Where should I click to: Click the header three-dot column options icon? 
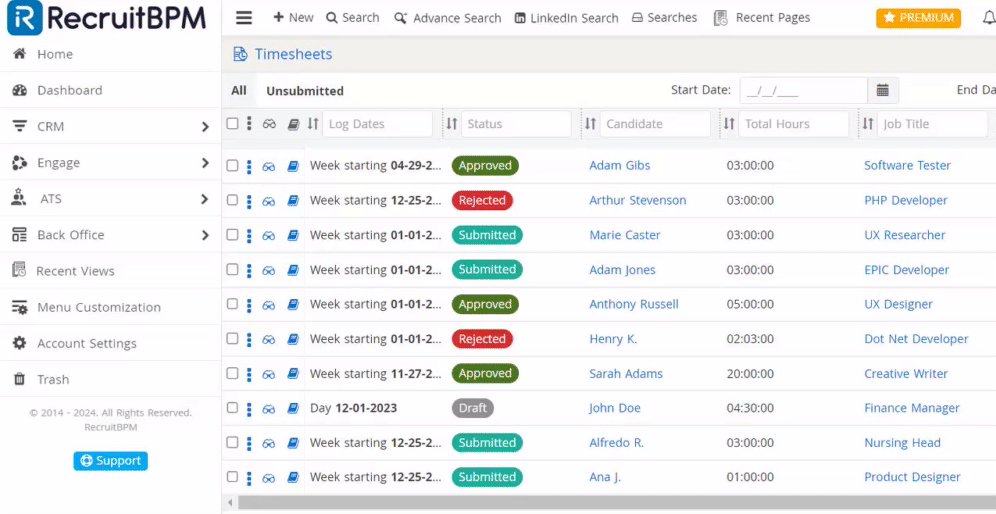tap(249, 124)
